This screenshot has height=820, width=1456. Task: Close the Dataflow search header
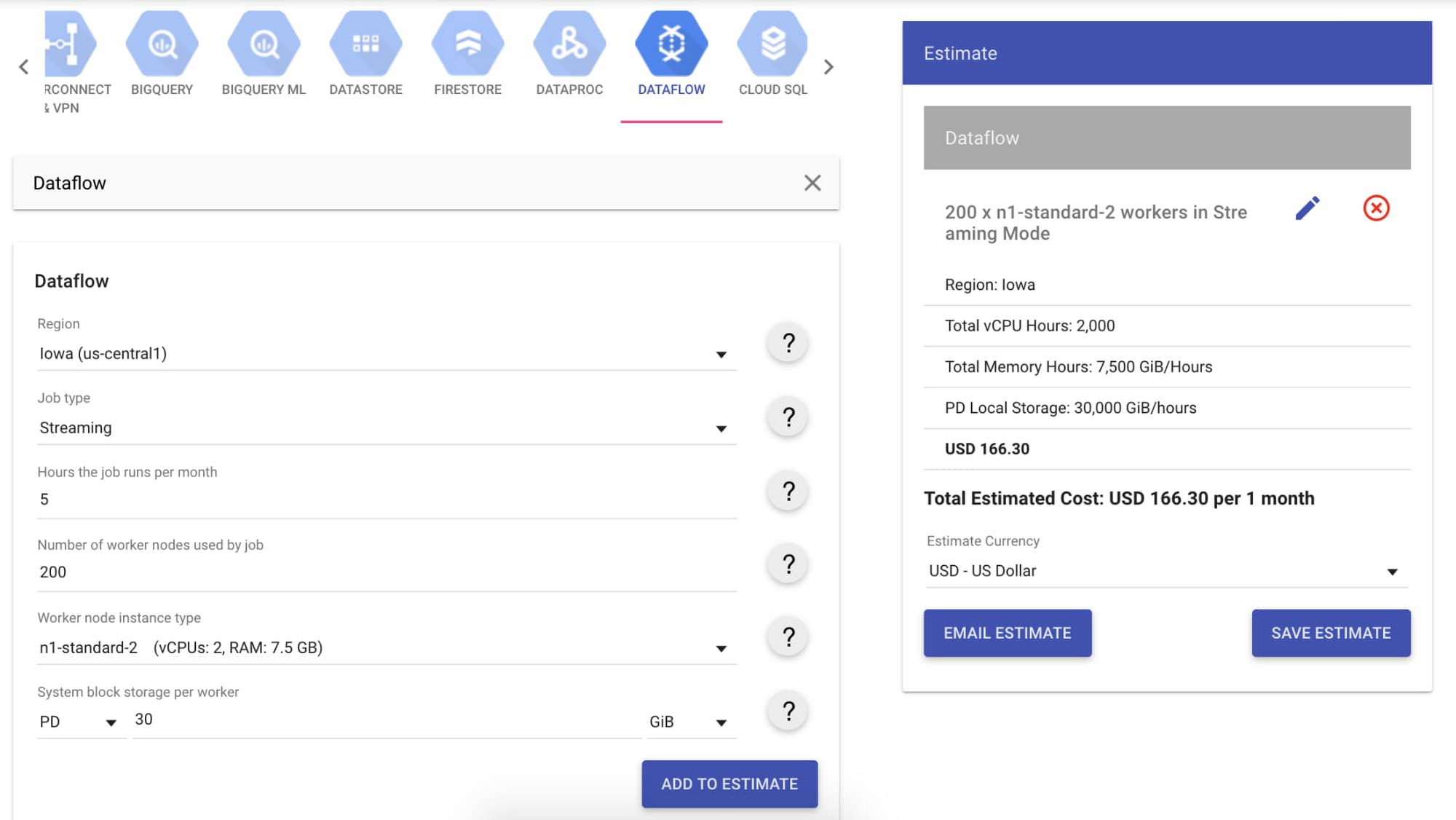click(x=812, y=183)
